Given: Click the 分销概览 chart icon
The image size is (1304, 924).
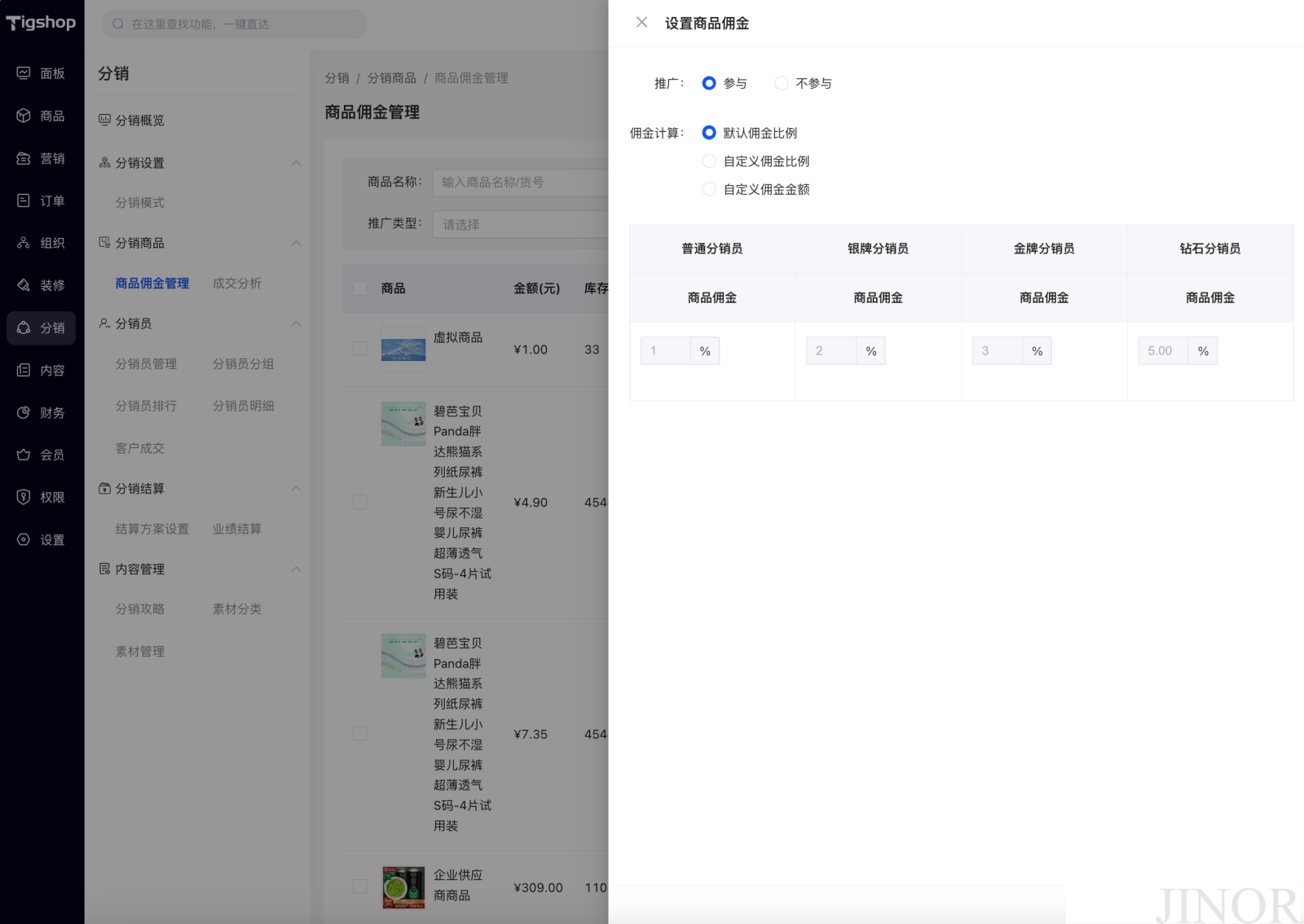Looking at the screenshot, I should click(104, 120).
